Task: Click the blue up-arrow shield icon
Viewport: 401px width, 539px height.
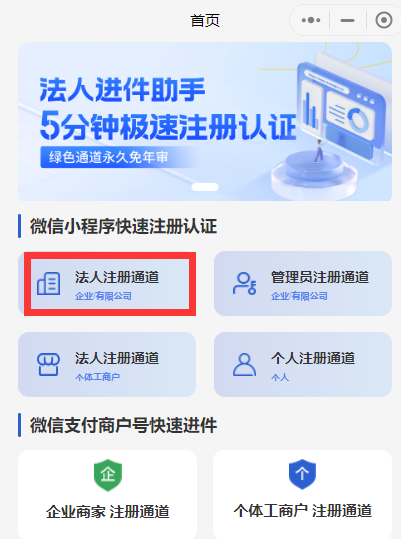Action: coord(302,474)
